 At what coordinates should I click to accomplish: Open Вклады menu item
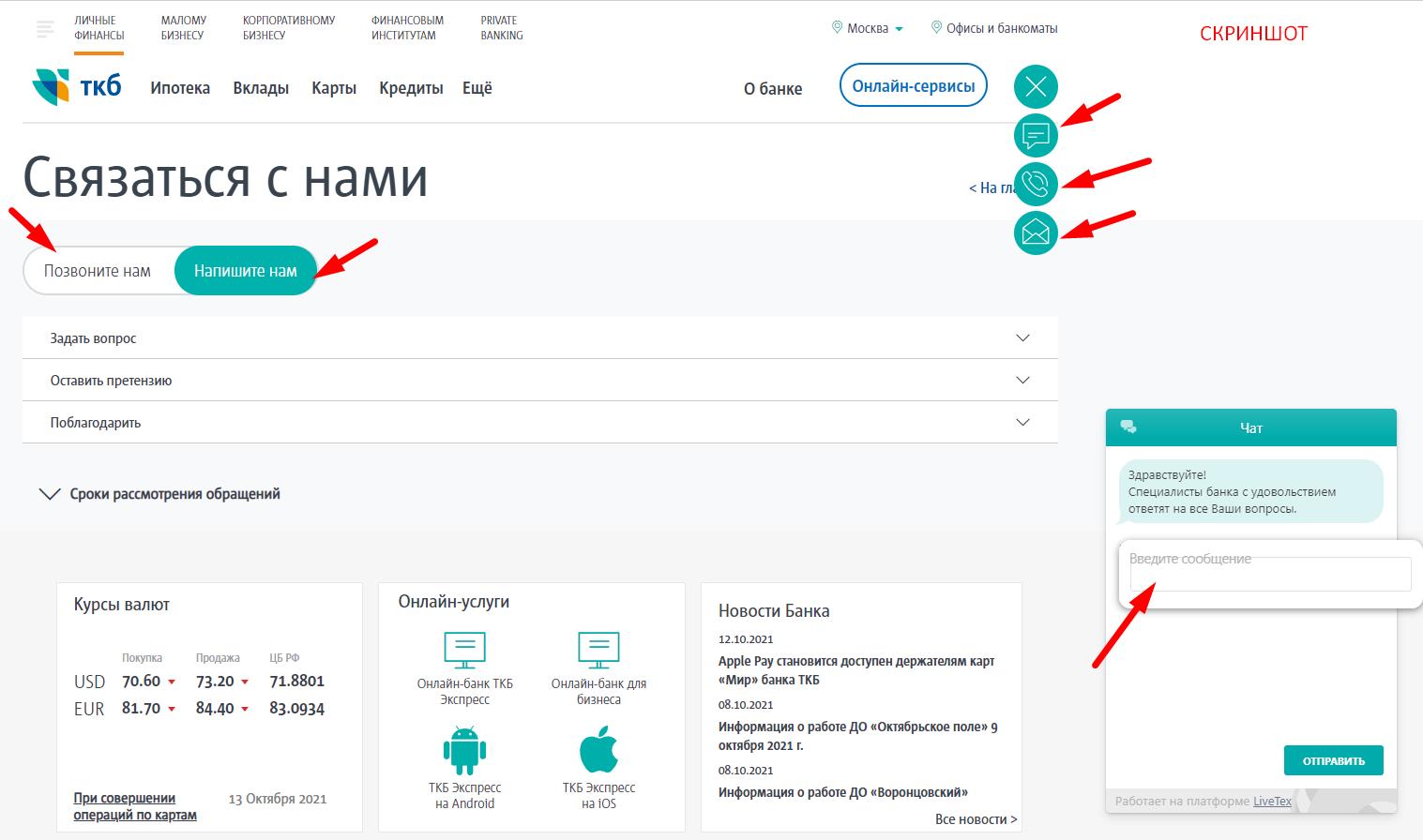coord(261,88)
